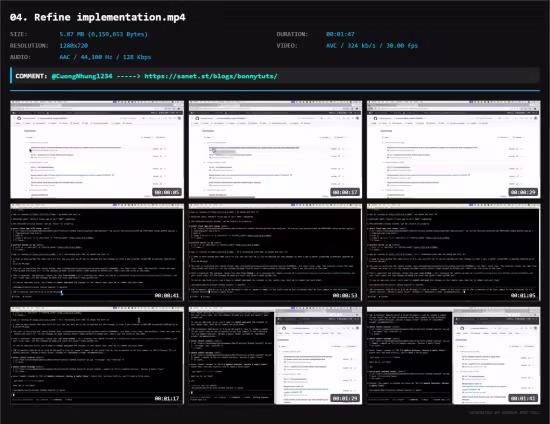Open the thumbnail stamped 00:00:17
This screenshot has width=550, height=424.
tap(275, 149)
